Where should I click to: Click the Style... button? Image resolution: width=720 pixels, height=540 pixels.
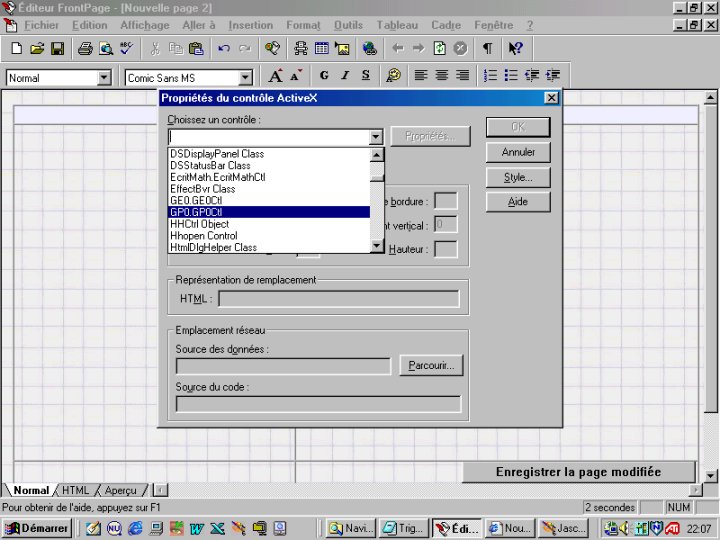518,177
